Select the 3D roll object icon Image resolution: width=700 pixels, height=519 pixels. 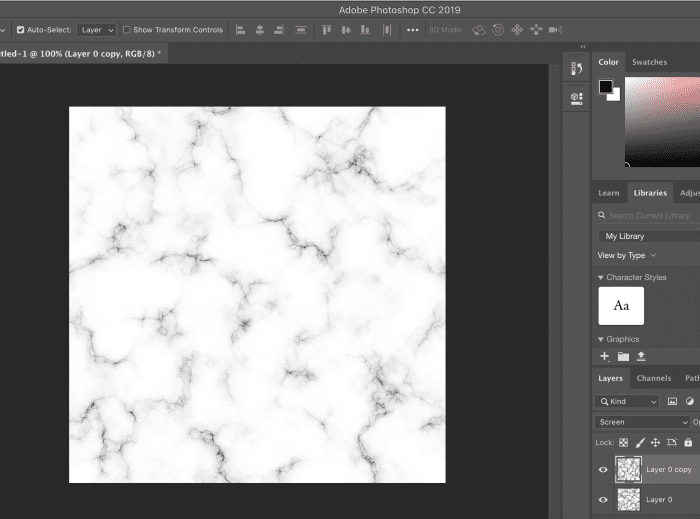pos(498,30)
